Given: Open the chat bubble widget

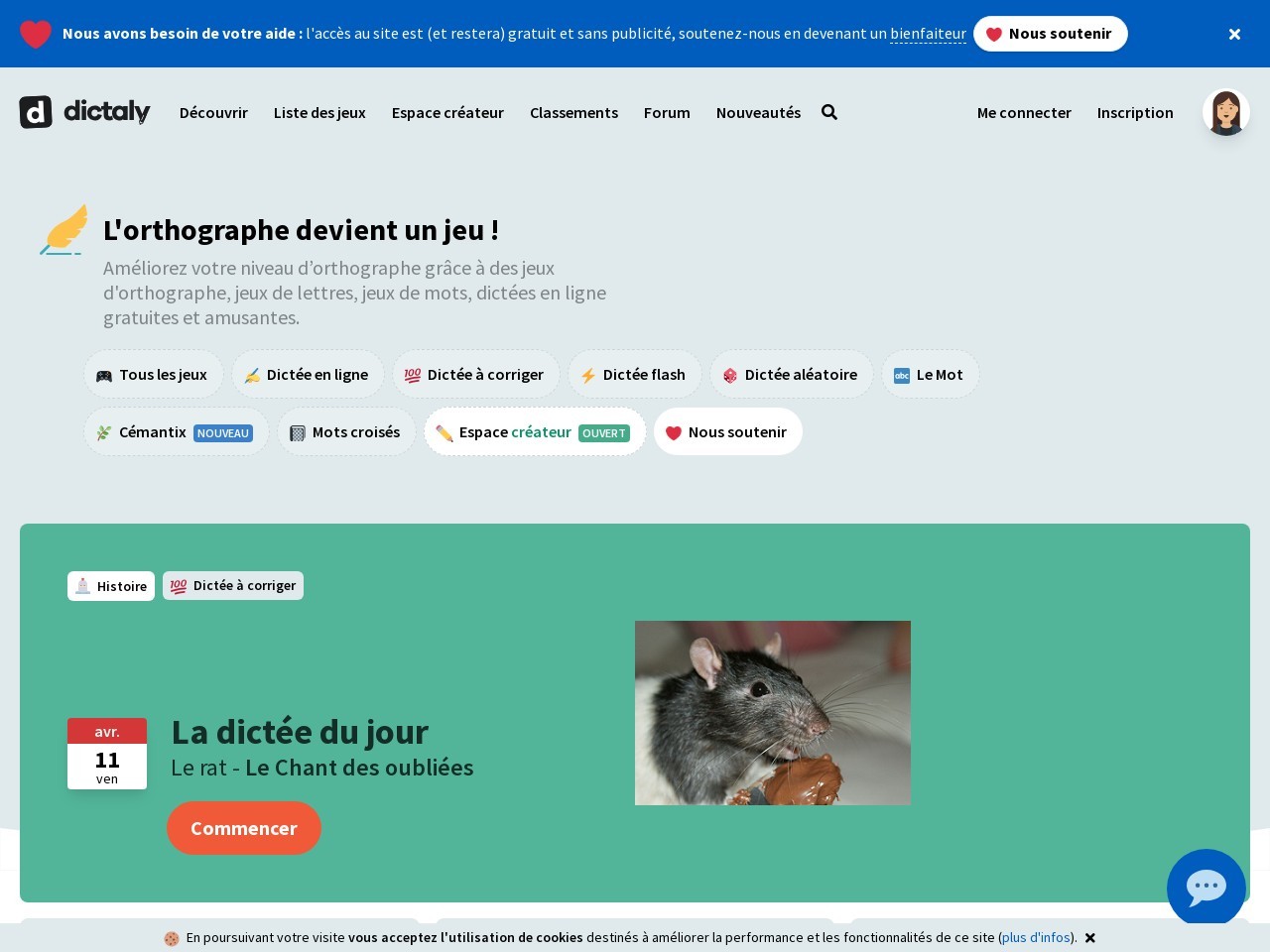Looking at the screenshot, I should (x=1206, y=888).
